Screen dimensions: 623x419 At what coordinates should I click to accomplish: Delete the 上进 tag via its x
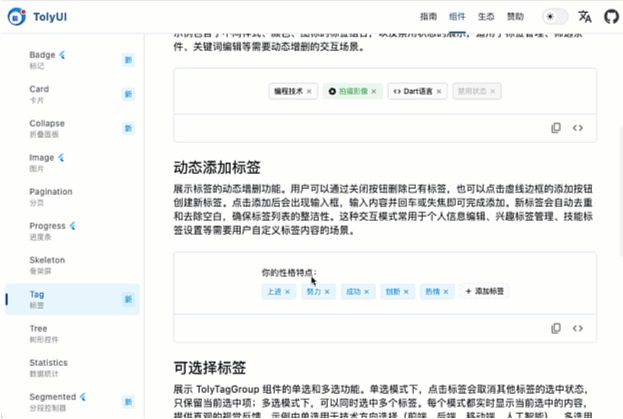tap(288, 292)
